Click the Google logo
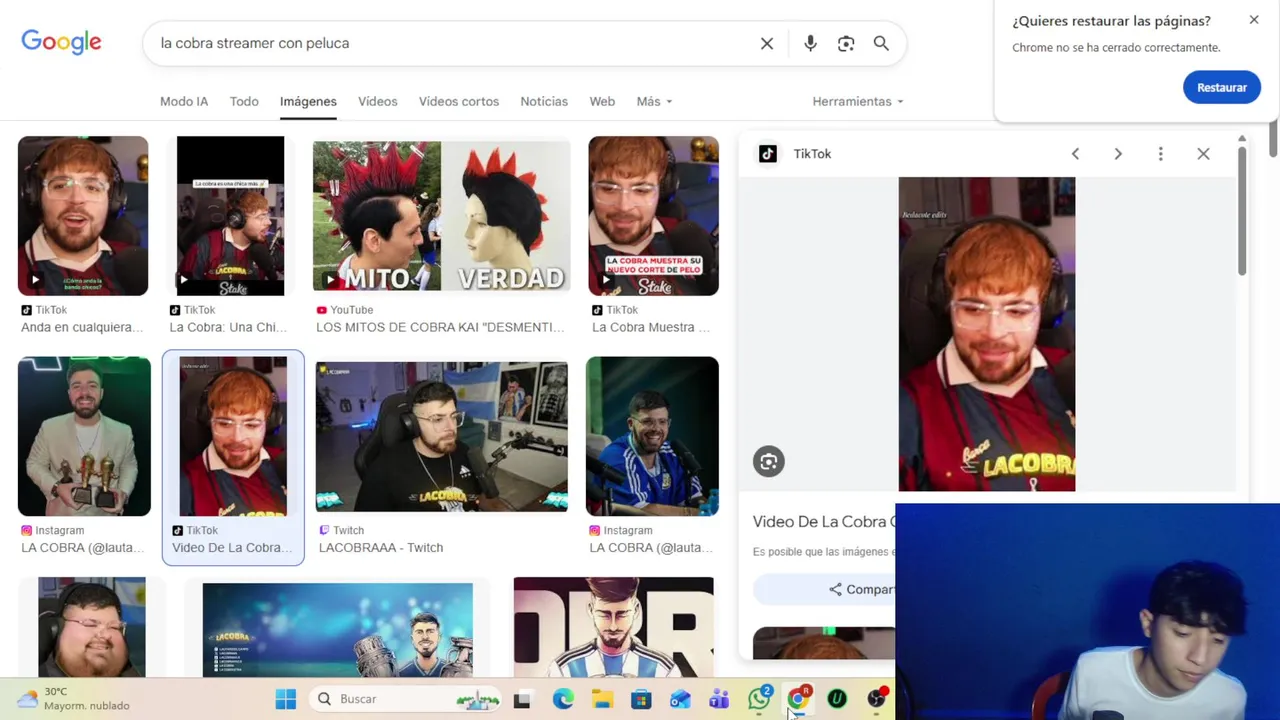This screenshot has height=720, width=1280. pyautogui.click(x=61, y=42)
